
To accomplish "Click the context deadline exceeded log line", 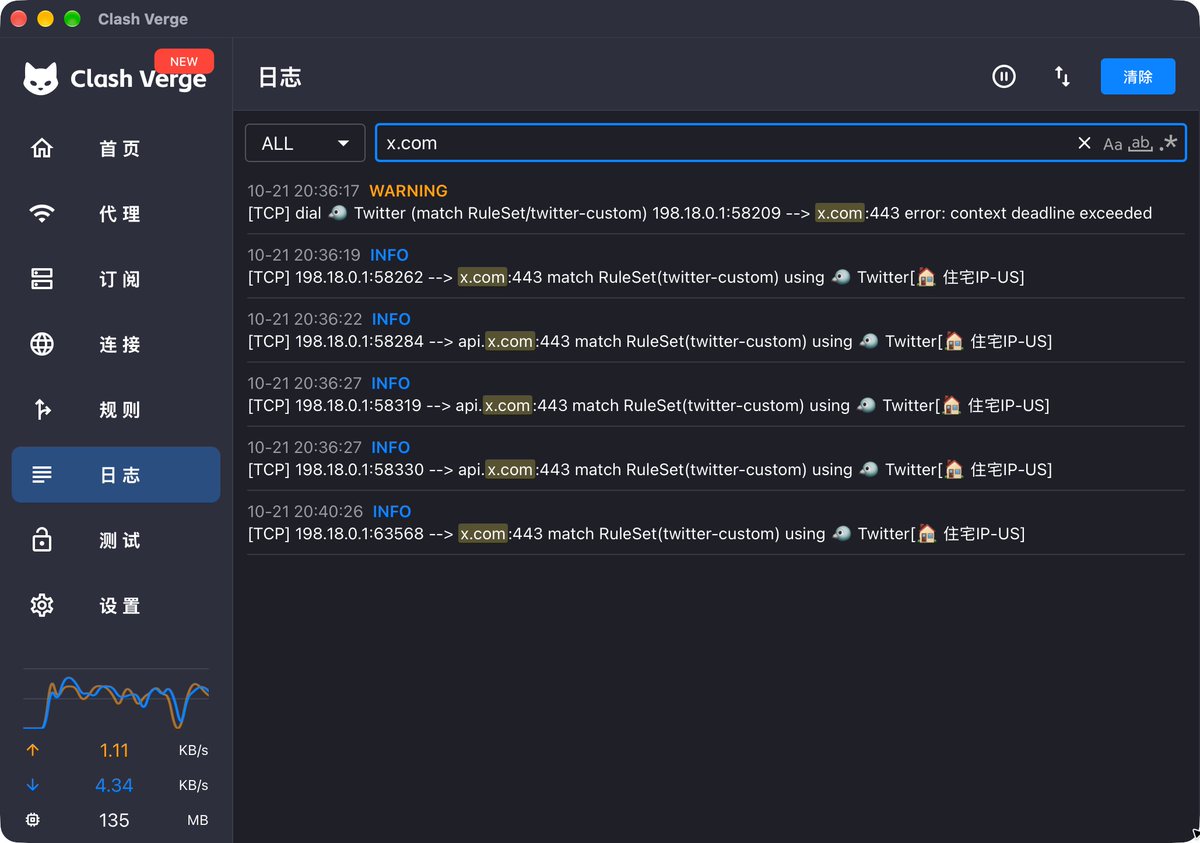I will point(700,213).
